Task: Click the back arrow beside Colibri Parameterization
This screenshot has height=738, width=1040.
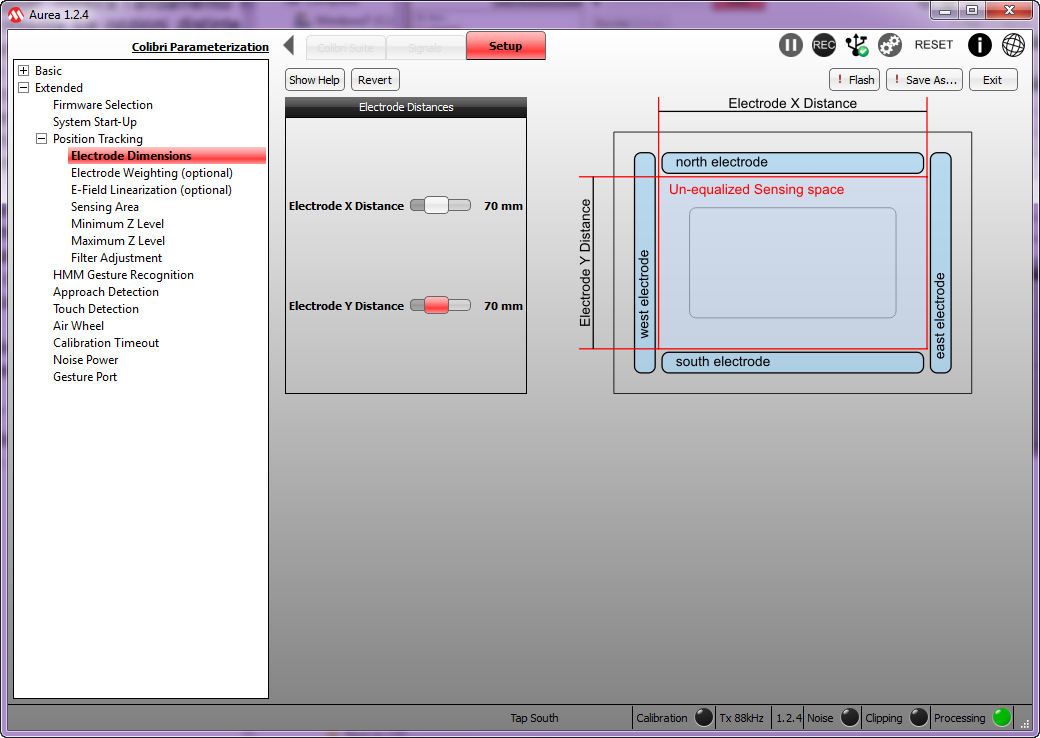Action: (288, 45)
